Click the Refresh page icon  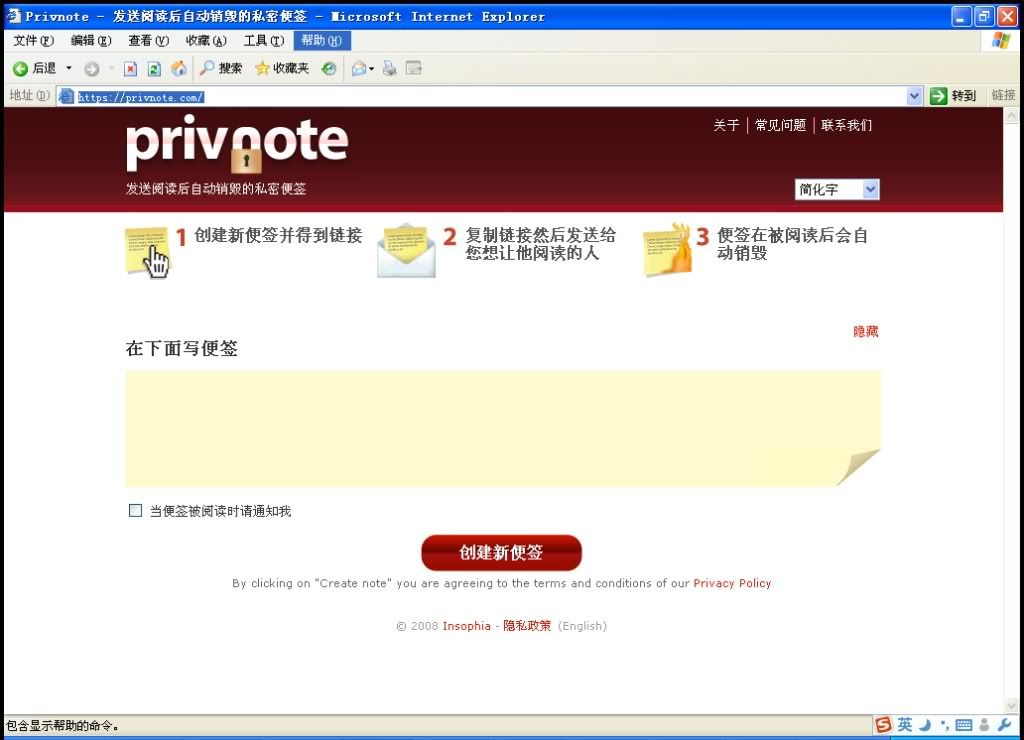tap(154, 69)
